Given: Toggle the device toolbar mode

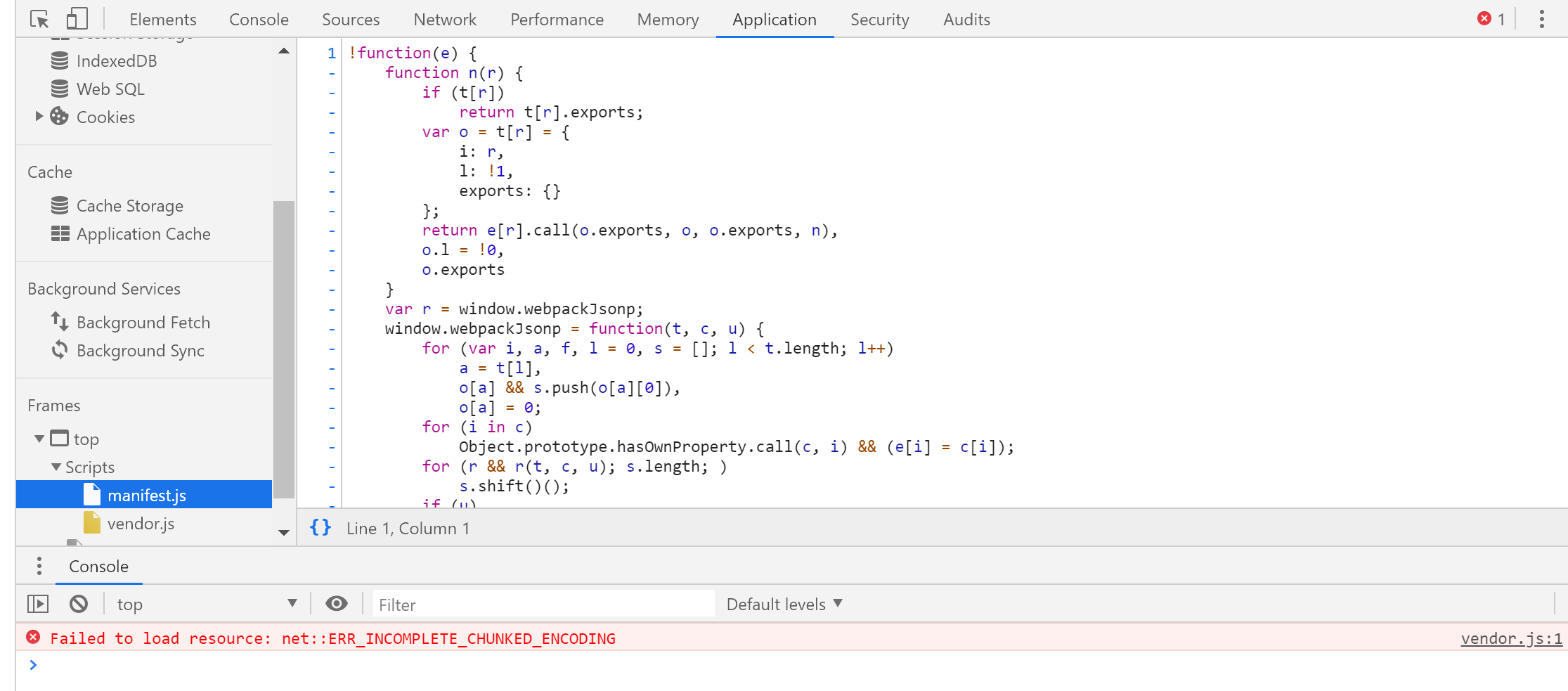Looking at the screenshot, I should tap(77, 18).
